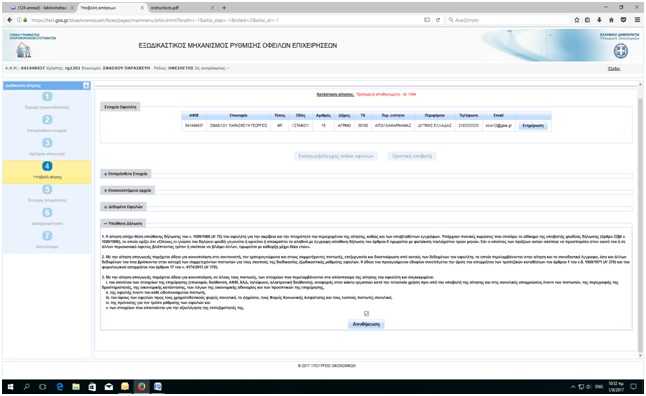Screen dimensions: 646x396
Task: Click the taskbar volume icon
Action: click(589, 387)
